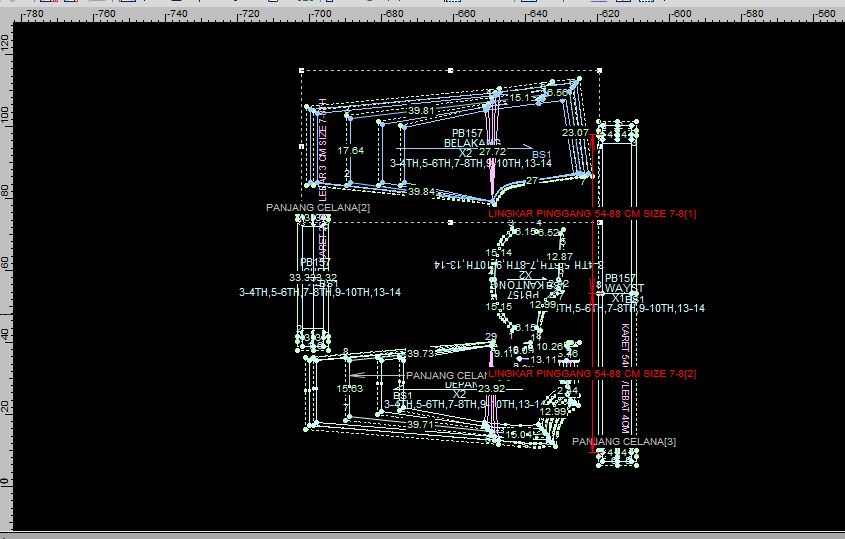Select the 17.64 width dimension
The image size is (845, 539).
click(351, 151)
